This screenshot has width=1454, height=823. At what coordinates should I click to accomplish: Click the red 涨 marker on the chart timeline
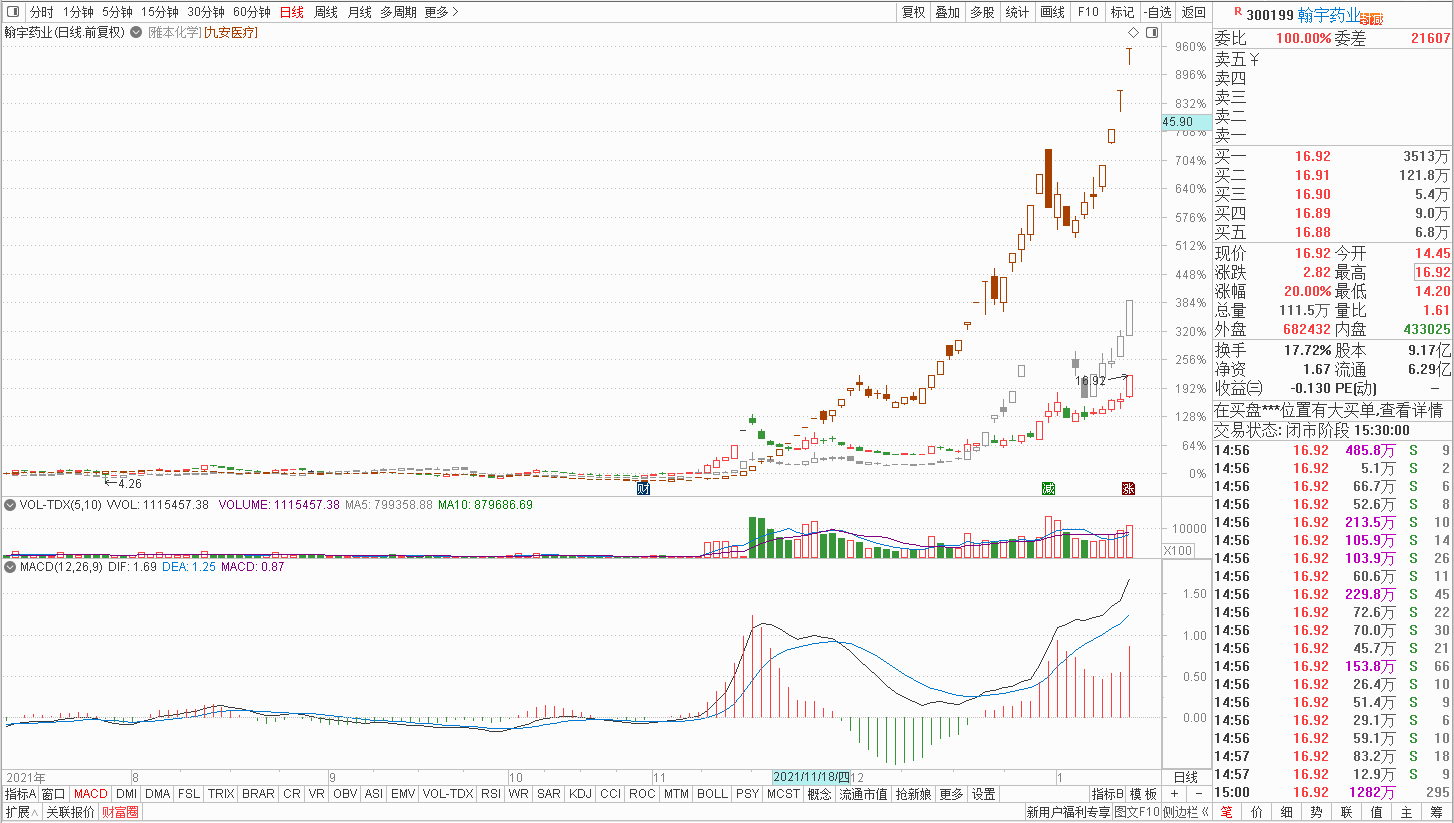pos(1128,488)
